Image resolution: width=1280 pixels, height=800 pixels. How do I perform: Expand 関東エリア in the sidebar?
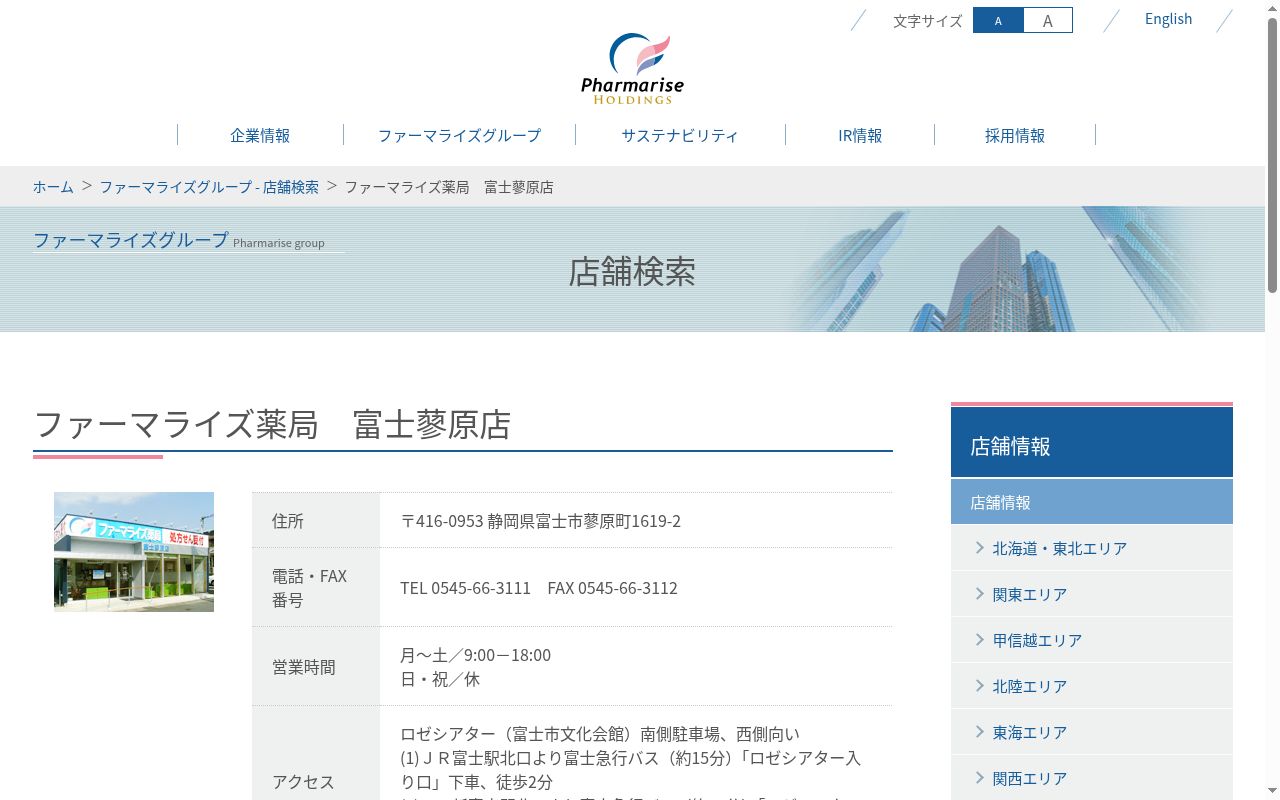pyautogui.click(x=1092, y=594)
